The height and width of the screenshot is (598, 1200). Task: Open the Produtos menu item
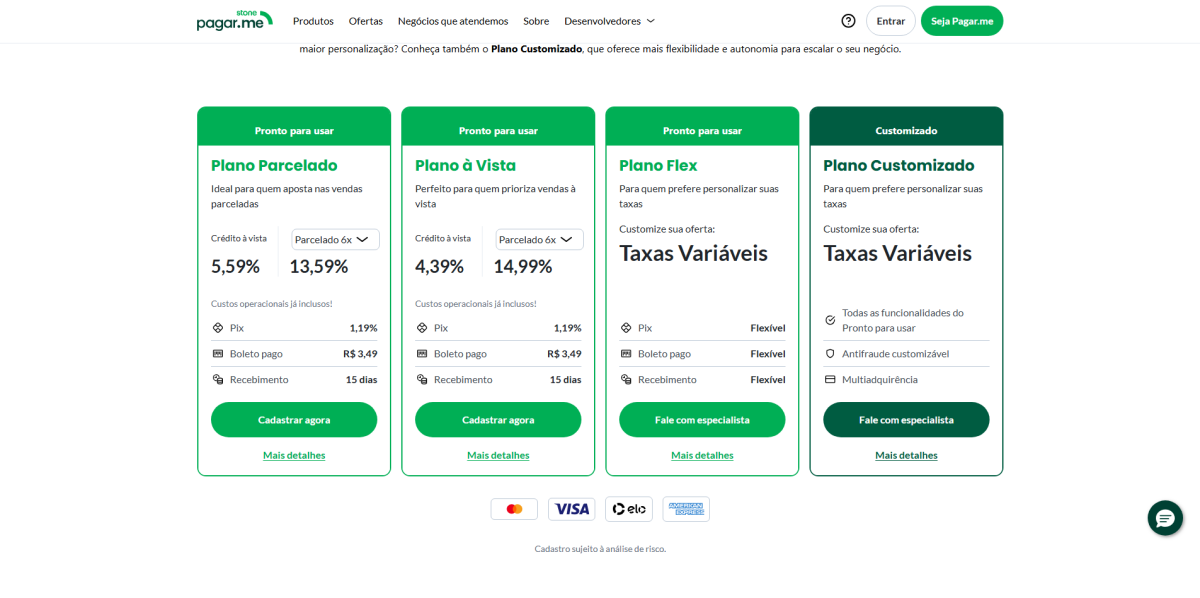coord(313,21)
